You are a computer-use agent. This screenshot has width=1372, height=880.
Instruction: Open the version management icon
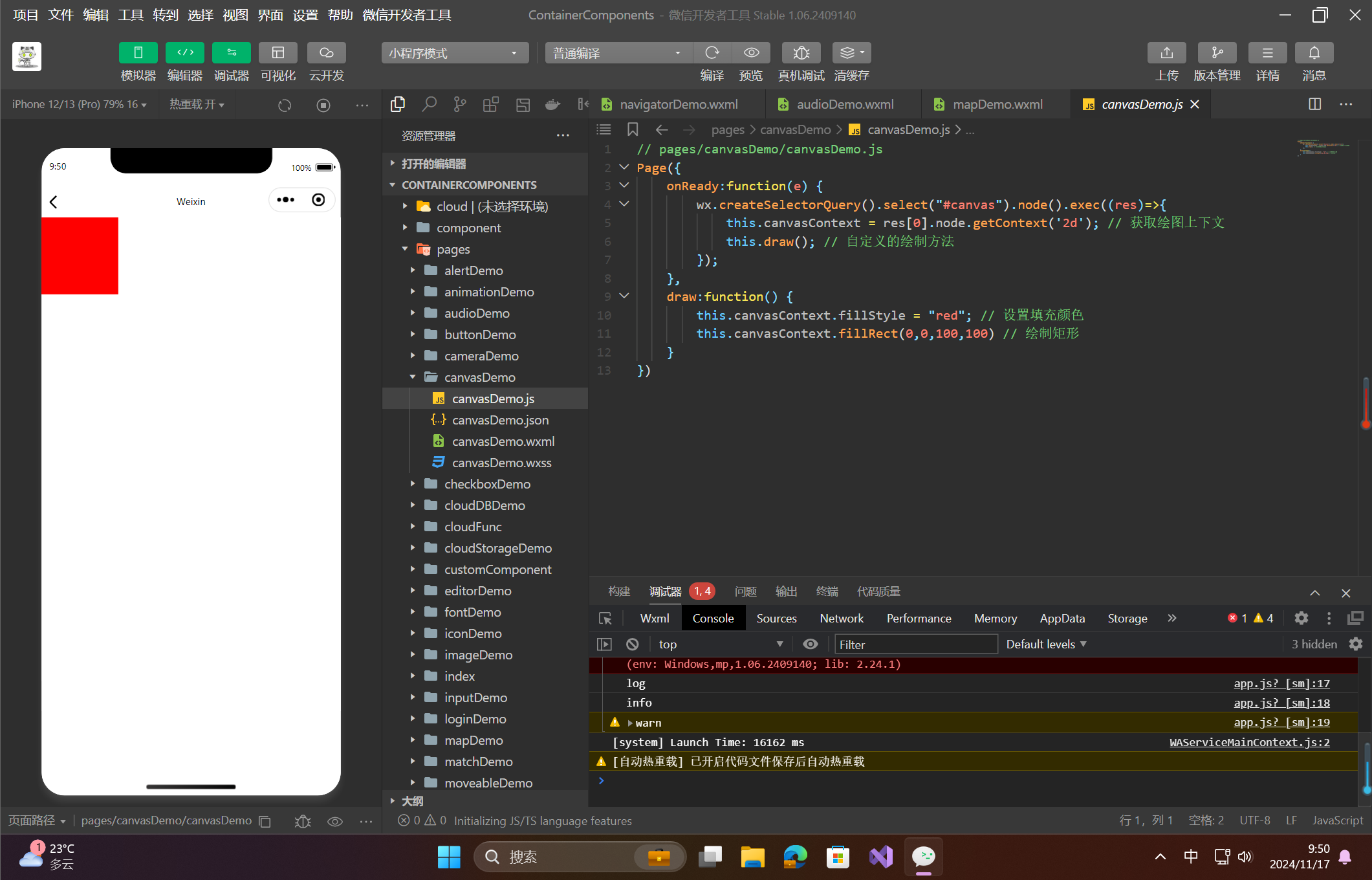click(1216, 53)
